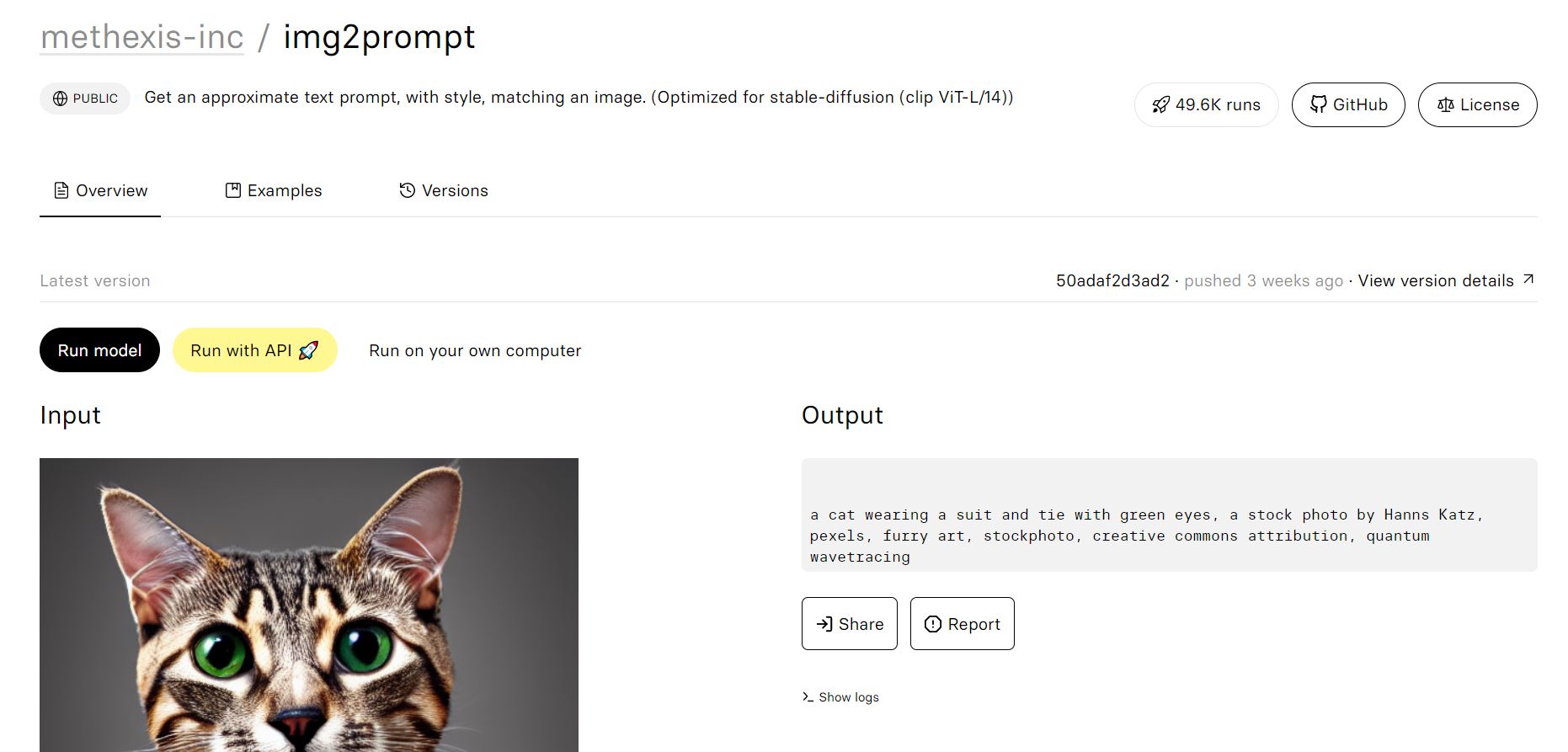1568x752 pixels.
Task: Click the share arrow icon in Share button
Action: click(825, 624)
